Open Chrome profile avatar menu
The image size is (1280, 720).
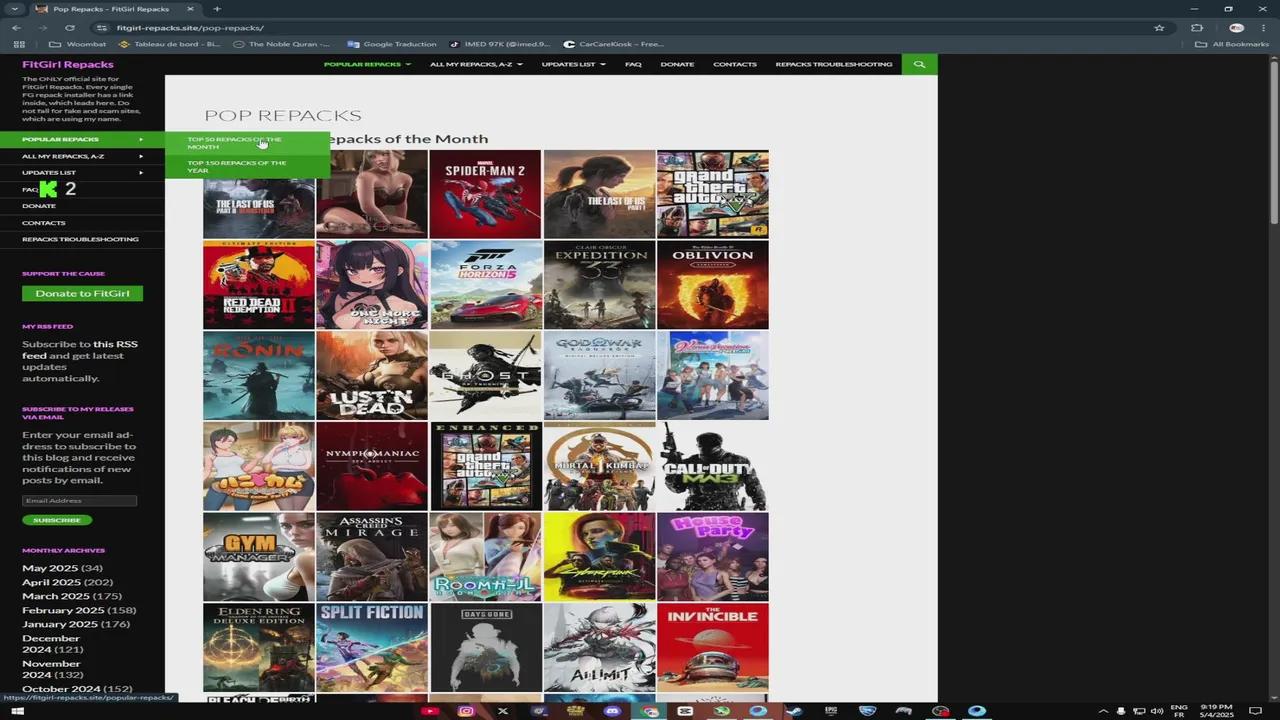(1237, 28)
